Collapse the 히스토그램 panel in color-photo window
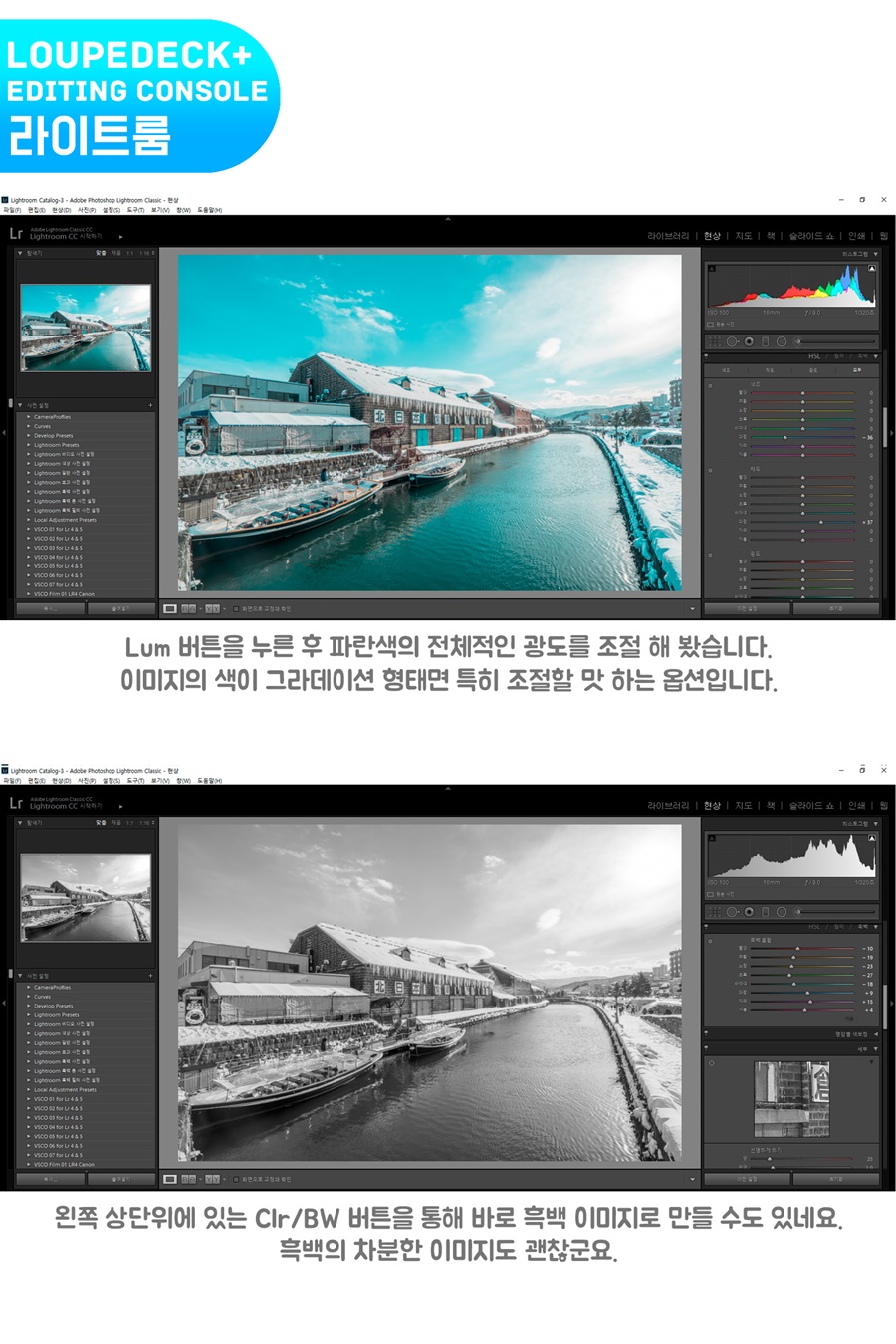This screenshot has height=1344, width=896. pyautogui.click(x=876, y=254)
